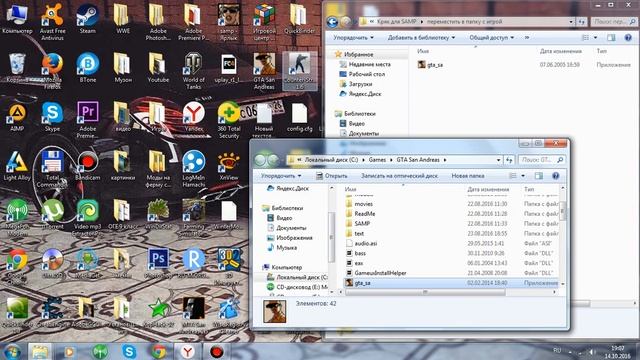Launch Mozilla Firefox from the desktop

(52, 71)
